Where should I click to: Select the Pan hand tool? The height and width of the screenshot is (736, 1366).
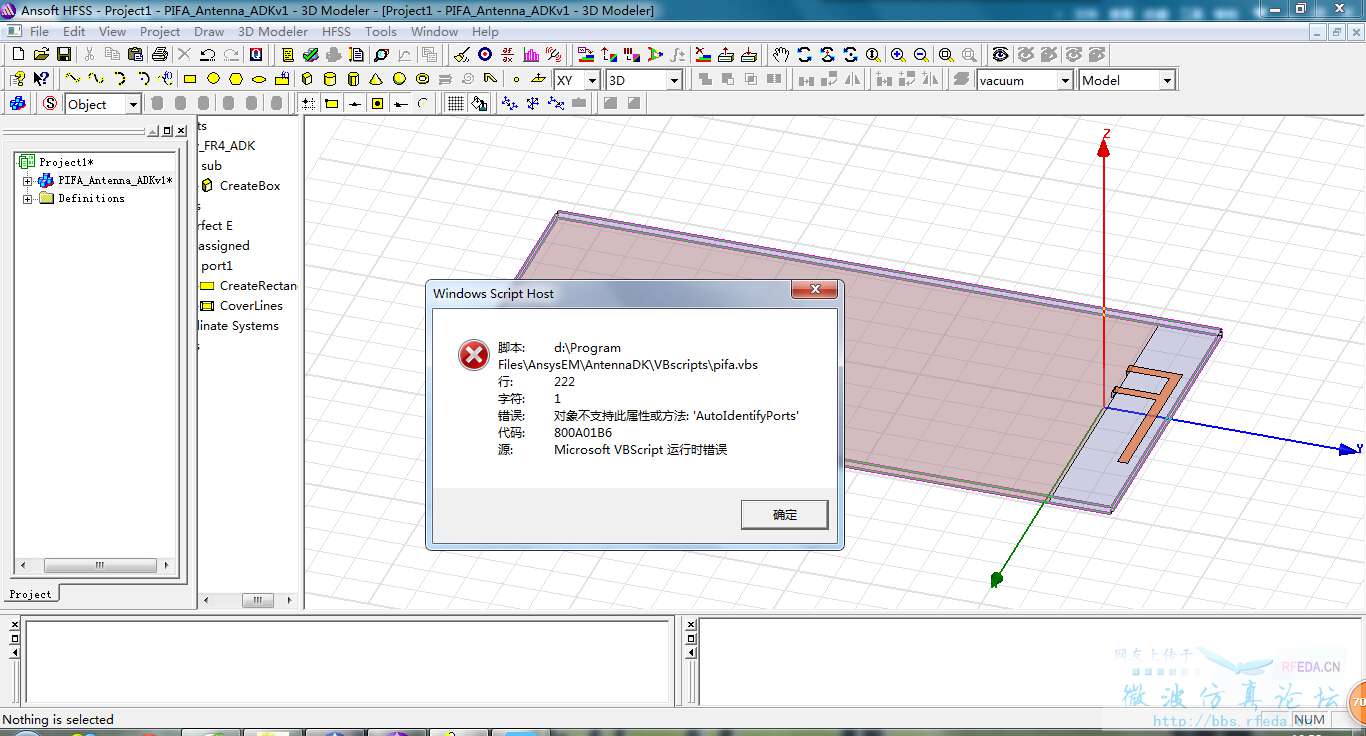click(x=781, y=55)
